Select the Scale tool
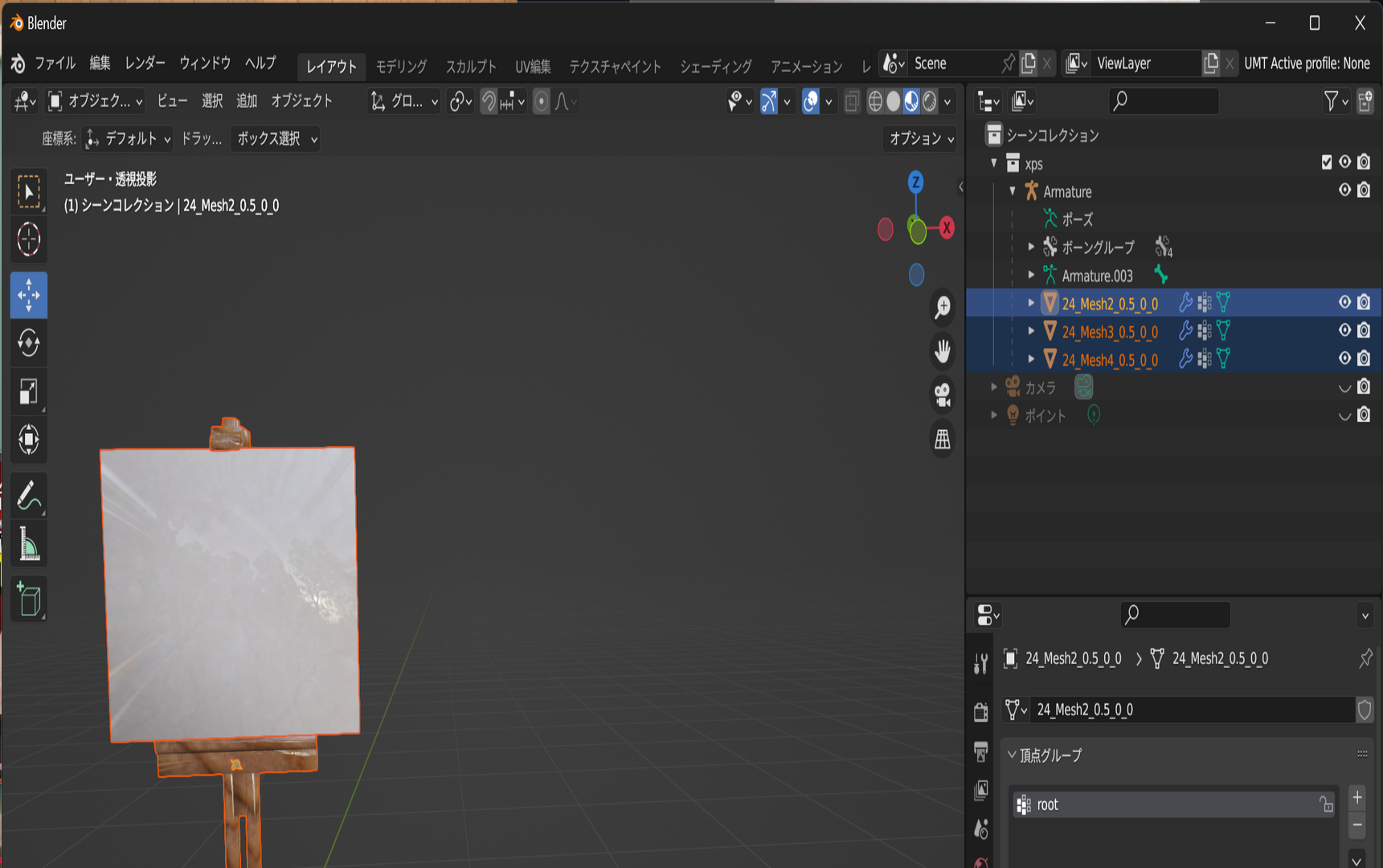This screenshot has width=1383, height=868. [x=29, y=391]
